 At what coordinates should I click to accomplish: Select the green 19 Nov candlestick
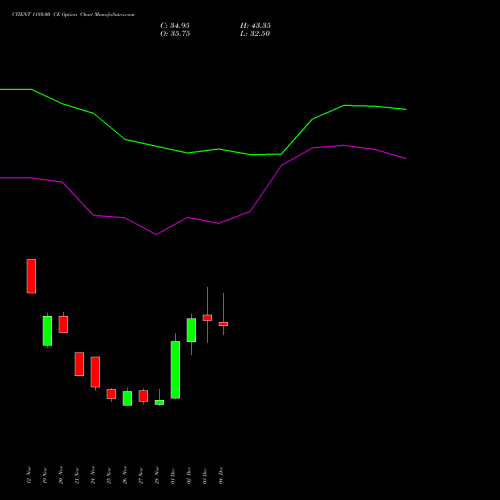47,331
